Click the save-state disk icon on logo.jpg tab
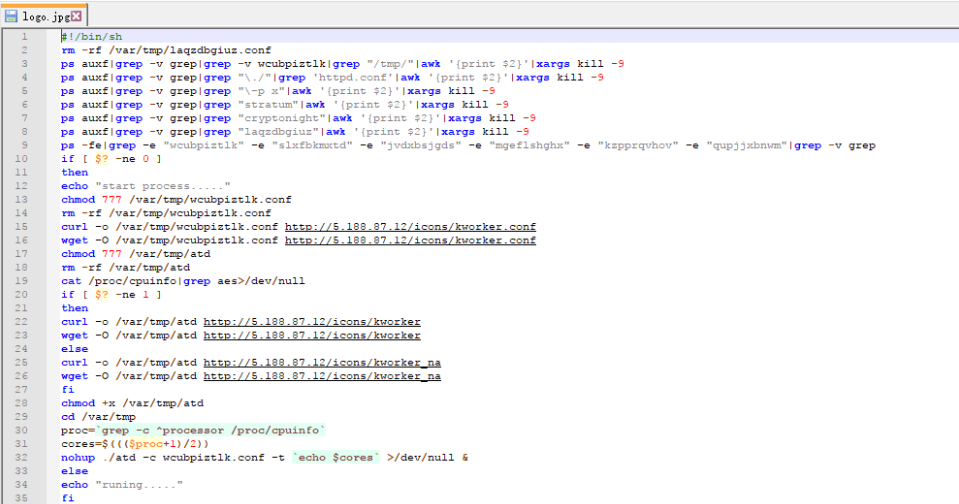 [11, 16]
